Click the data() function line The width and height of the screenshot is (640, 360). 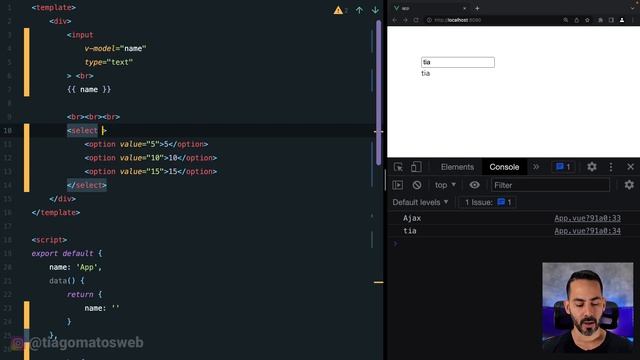[67, 281]
